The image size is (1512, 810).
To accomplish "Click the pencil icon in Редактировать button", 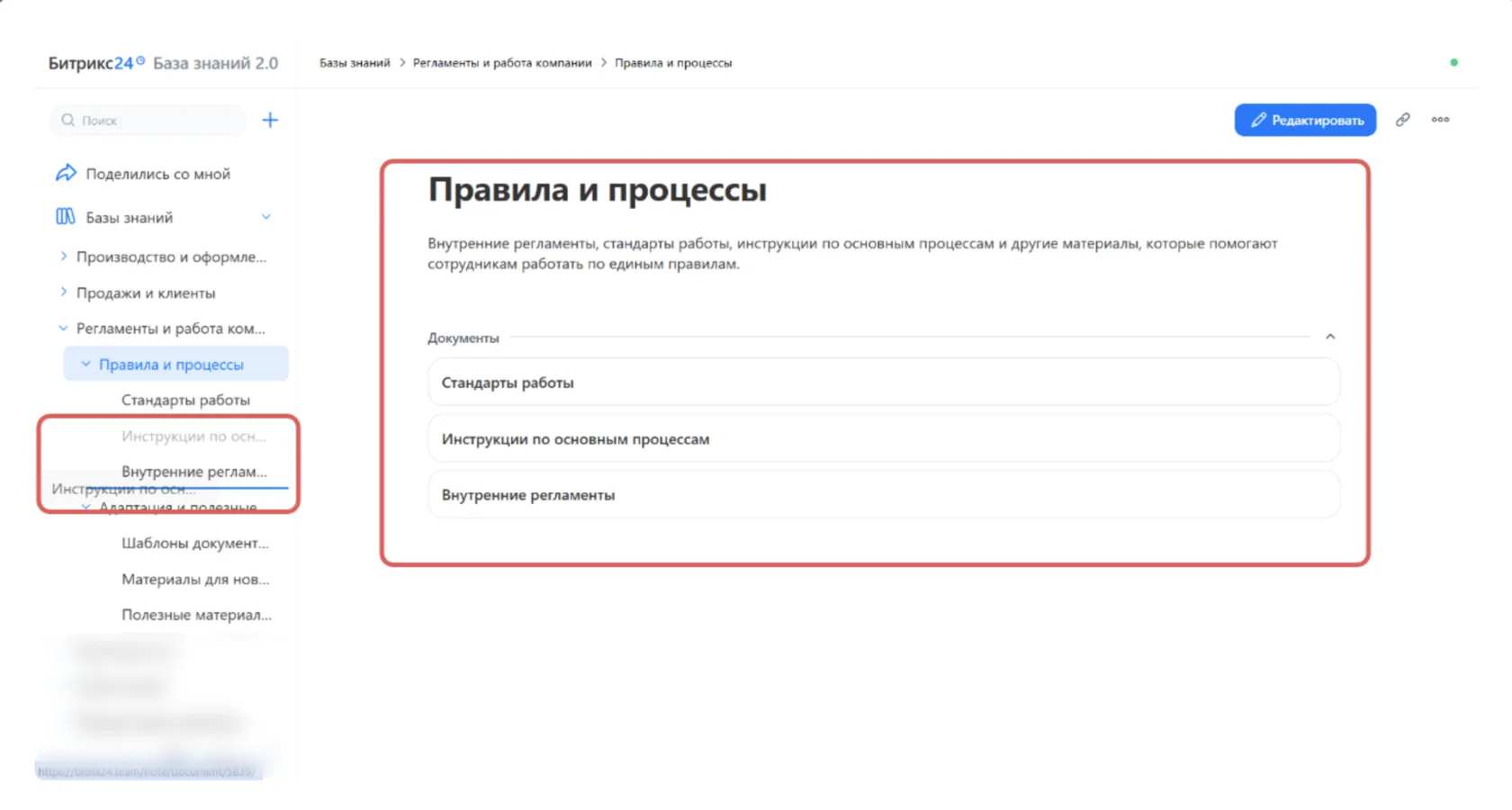I will point(1258,120).
